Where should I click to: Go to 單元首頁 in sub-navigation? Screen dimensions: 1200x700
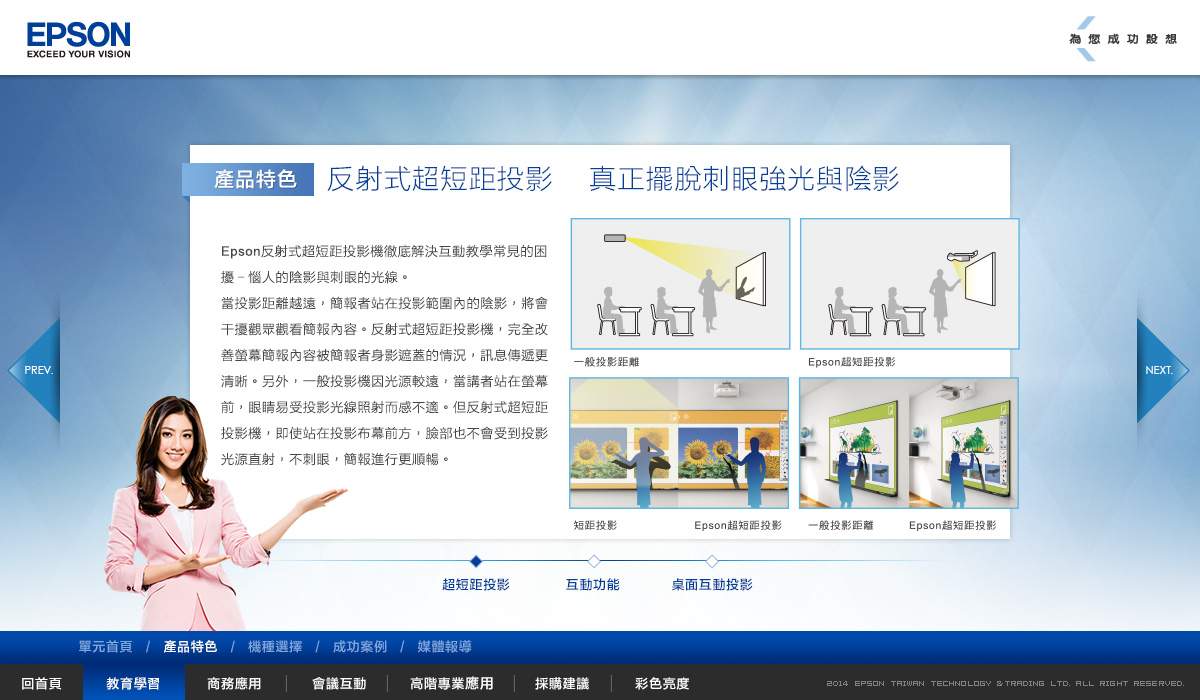(105, 647)
